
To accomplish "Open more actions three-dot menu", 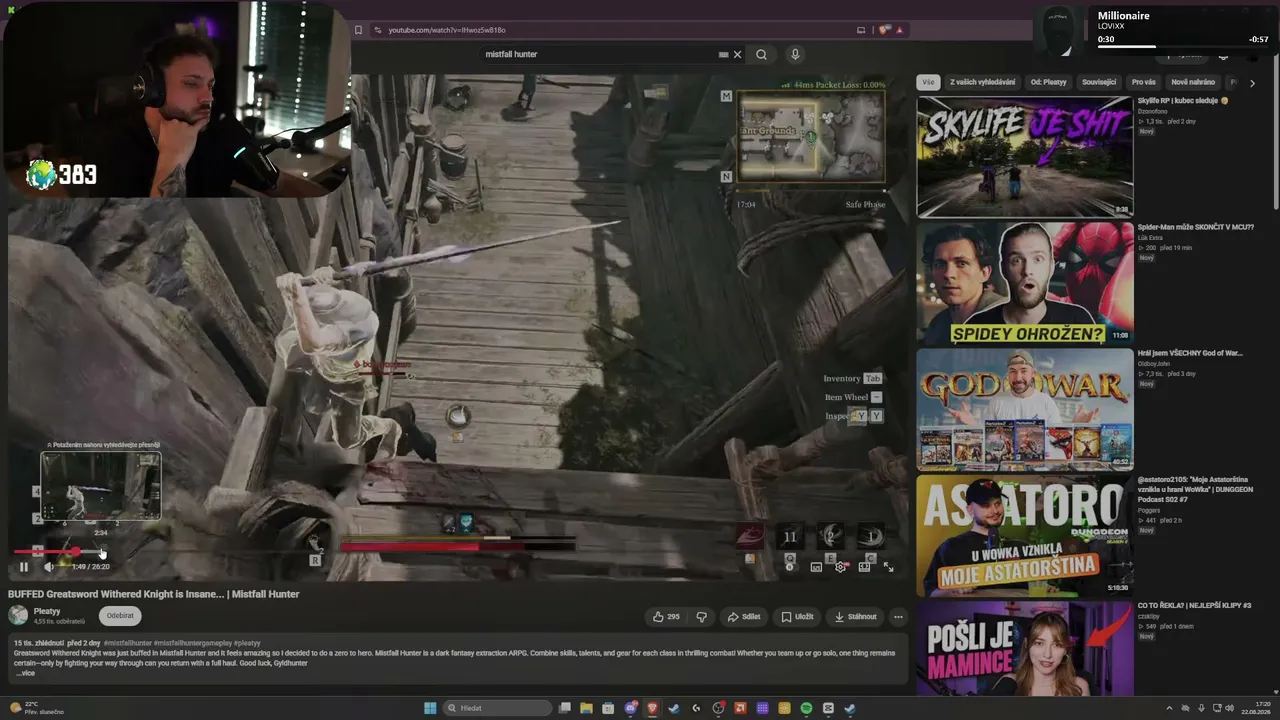I will click(898, 617).
